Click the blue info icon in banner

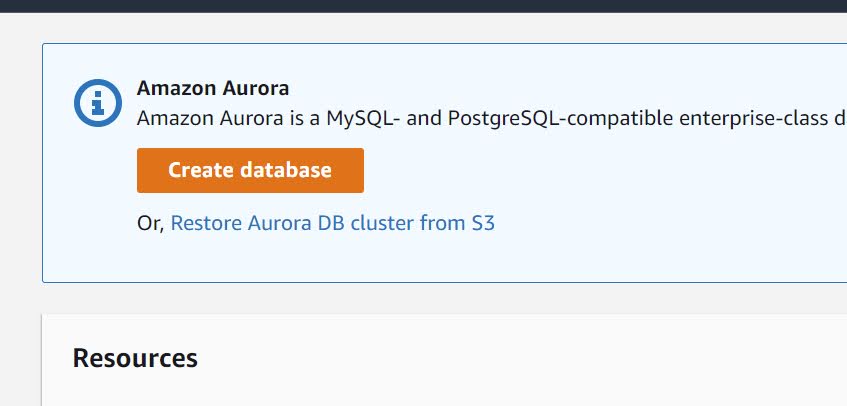[x=96, y=102]
